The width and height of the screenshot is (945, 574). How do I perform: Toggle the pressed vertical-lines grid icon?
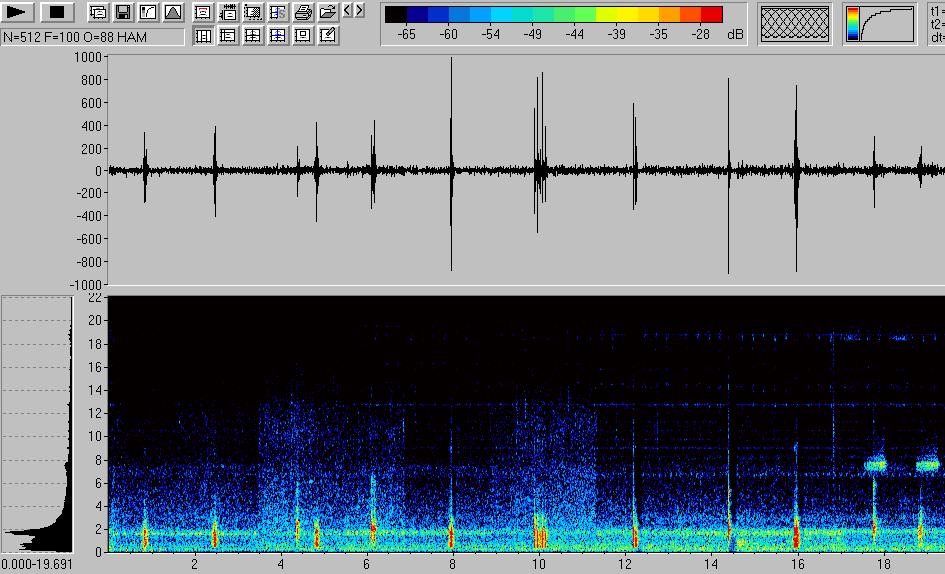[x=203, y=35]
